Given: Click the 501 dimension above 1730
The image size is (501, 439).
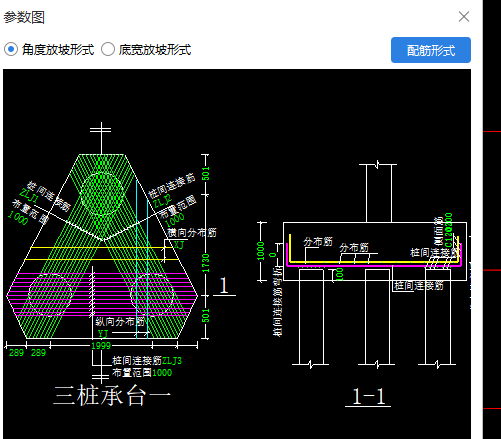Looking at the screenshot, I should pyautogui.click(x=206, y=174).
